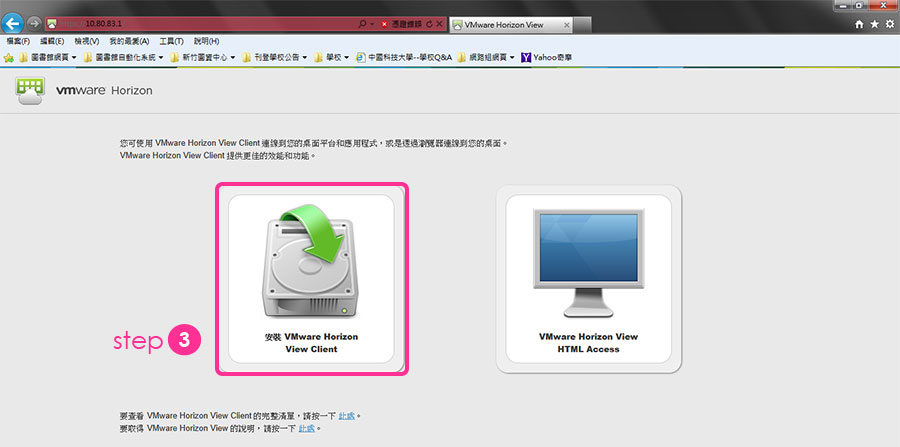Screen dimensions: 900x447
Task: Open the Yahoo奇摩 bookmark
Action: (546, 57)
